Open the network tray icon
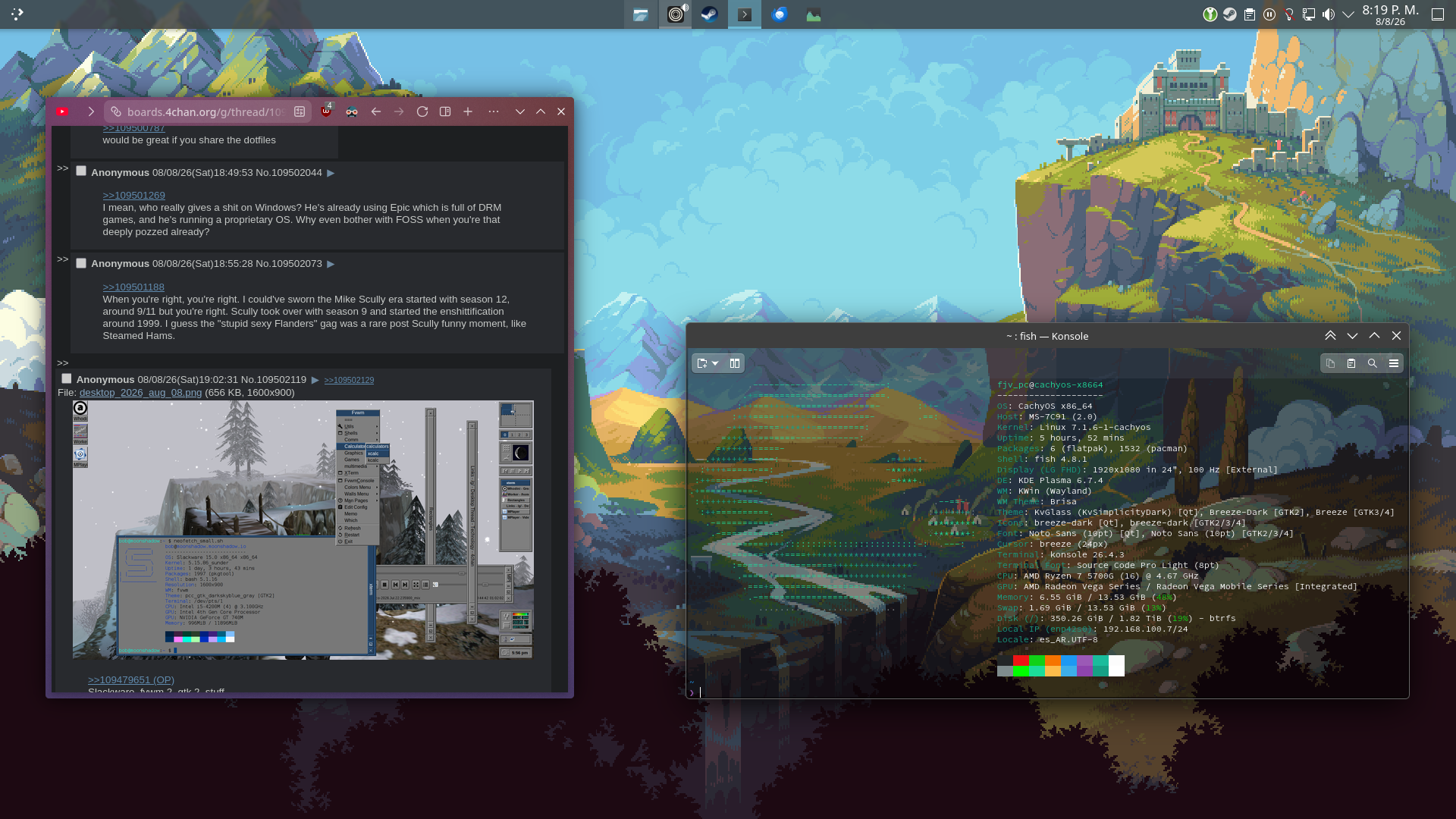This screenshot has height=819, width=1456. (1309, 14)
